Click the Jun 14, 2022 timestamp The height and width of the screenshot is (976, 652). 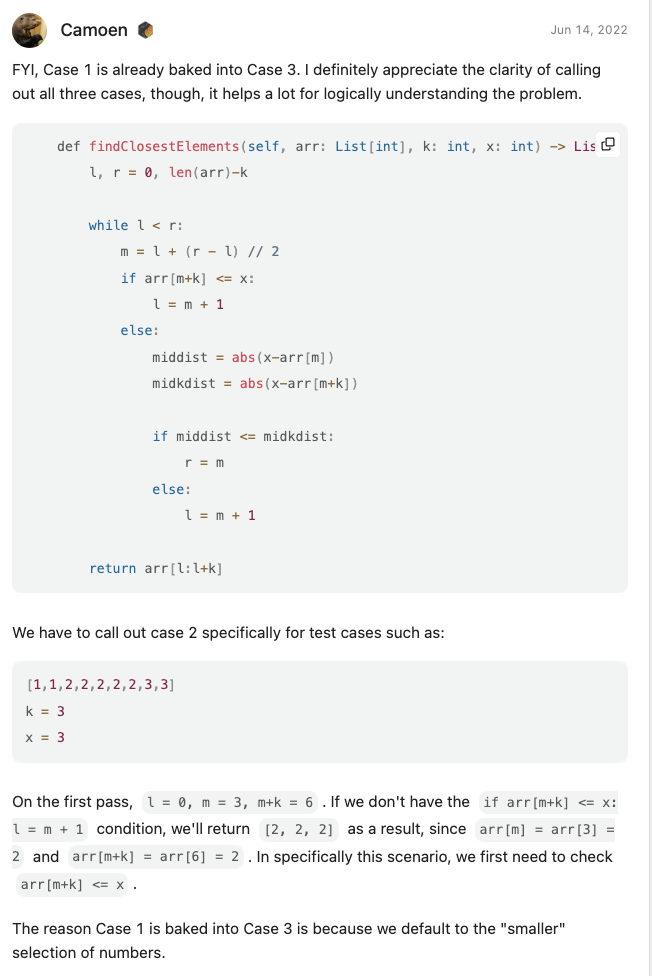click(x=588, y=30)
